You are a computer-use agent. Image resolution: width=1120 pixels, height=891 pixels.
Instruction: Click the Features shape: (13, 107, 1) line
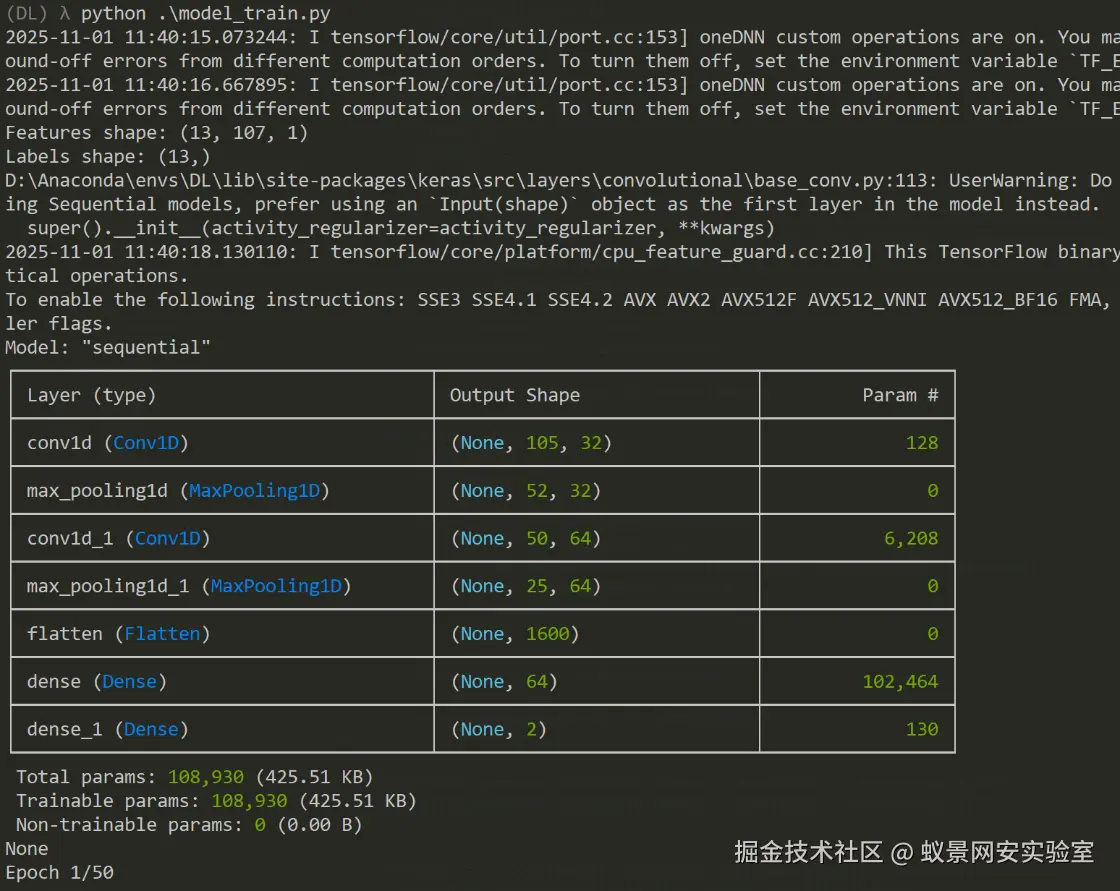[156, 133]
